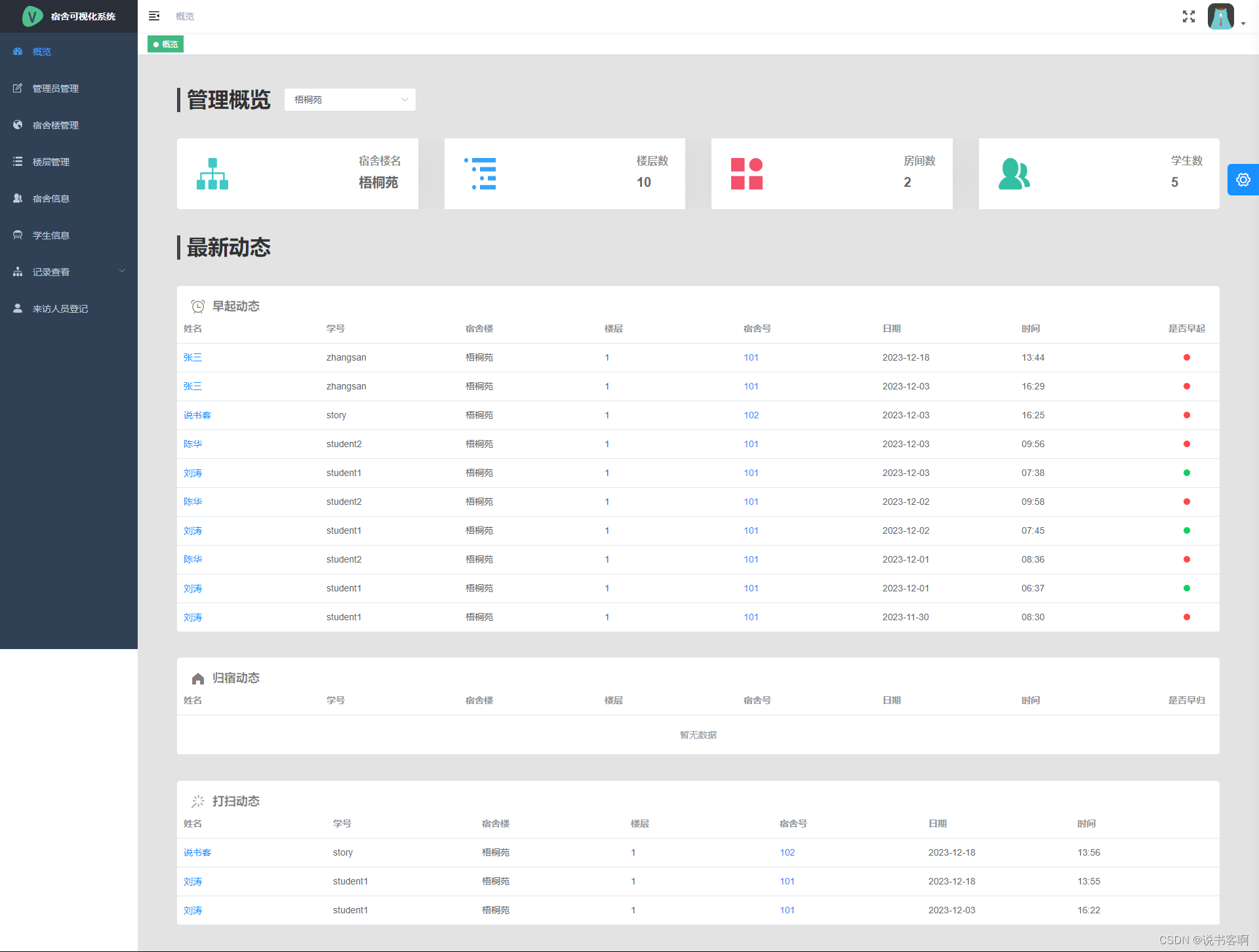This screenshot has height=952, width=1259.
Task: Click the edit icon beside 管理员管理
Action: 18,88
